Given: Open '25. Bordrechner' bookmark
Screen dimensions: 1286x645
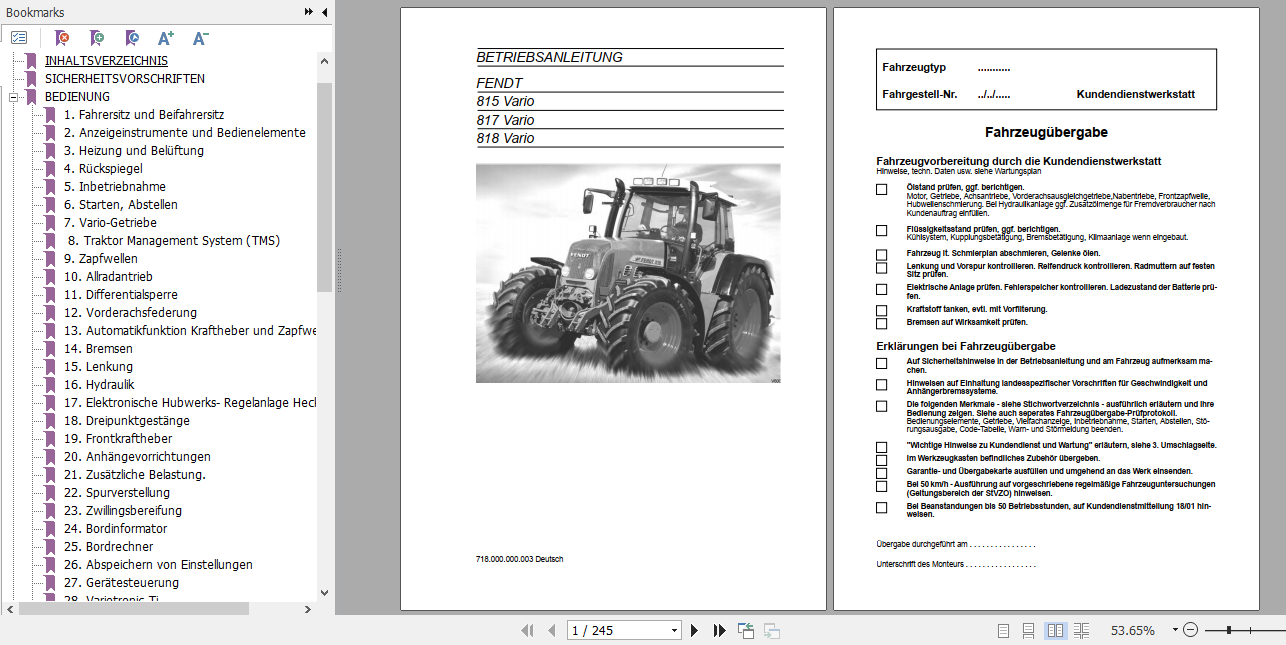Looking at the screenshot, I should (x=109, y=547).
